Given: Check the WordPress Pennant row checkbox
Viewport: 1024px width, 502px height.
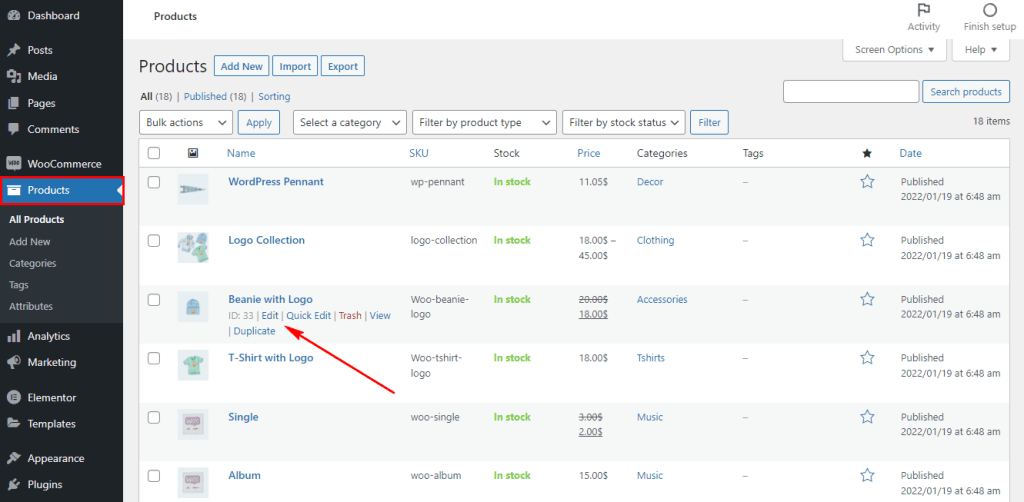Looking at the screenshot, I should coord(153,183).
